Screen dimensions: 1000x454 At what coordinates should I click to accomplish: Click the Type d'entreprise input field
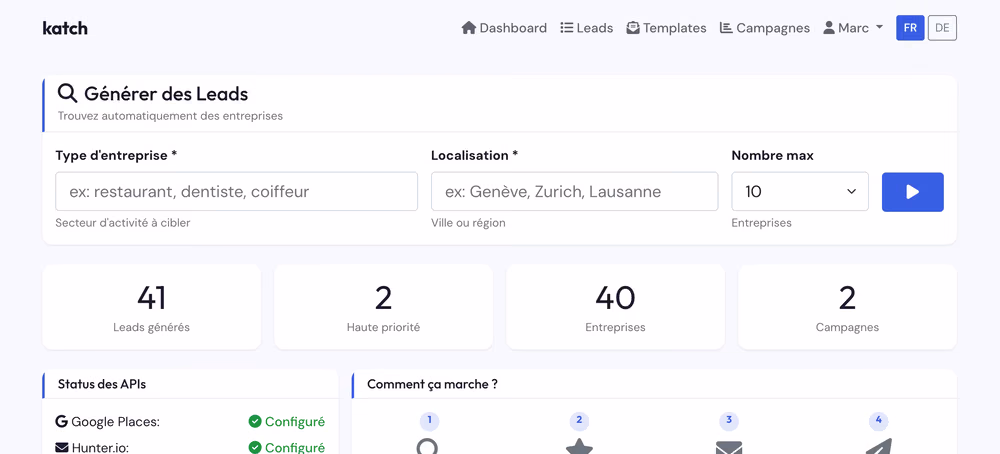[x=237, y=191]
